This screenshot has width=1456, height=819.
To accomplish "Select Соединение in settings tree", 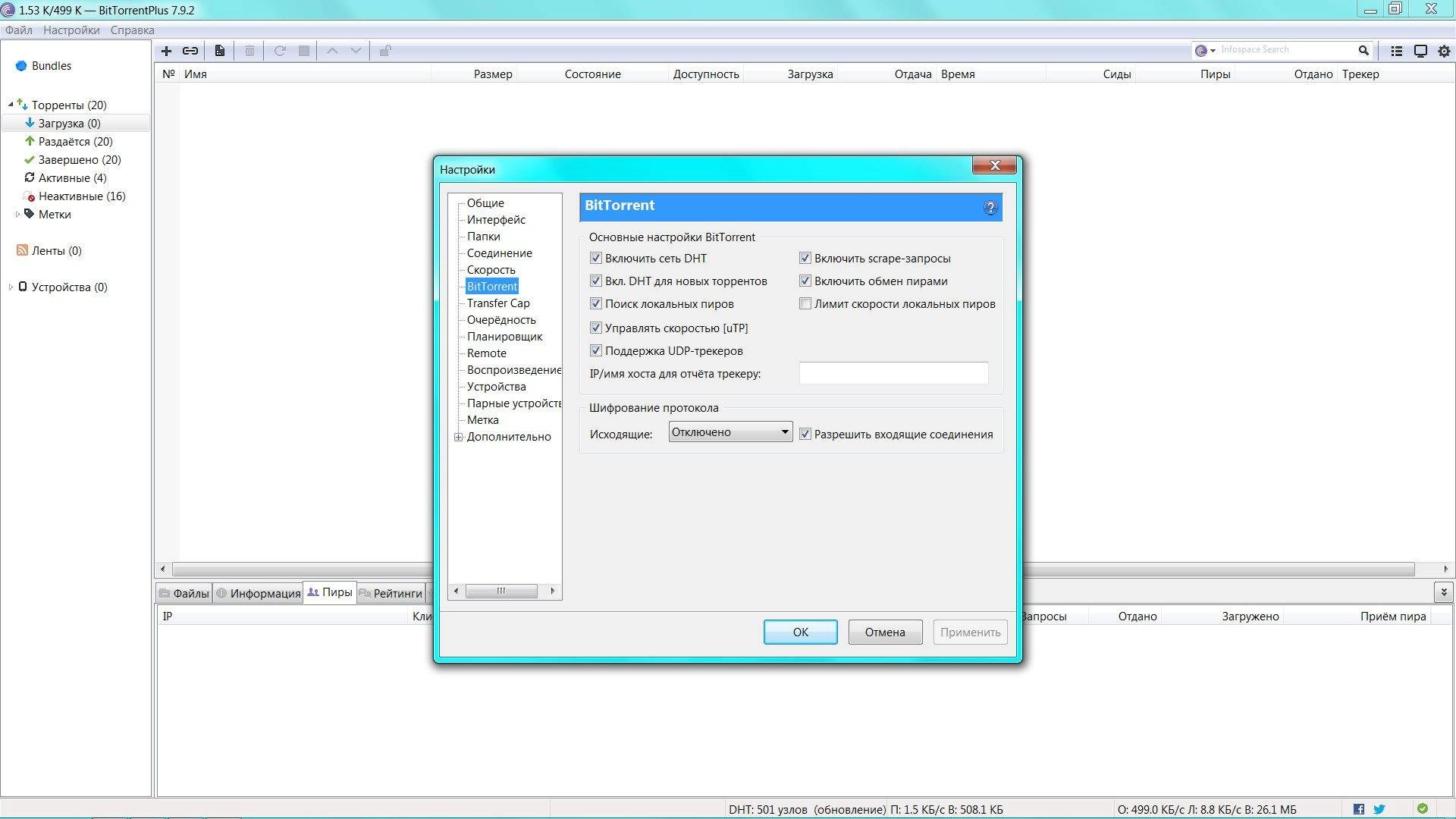I will tap(499, 253).
